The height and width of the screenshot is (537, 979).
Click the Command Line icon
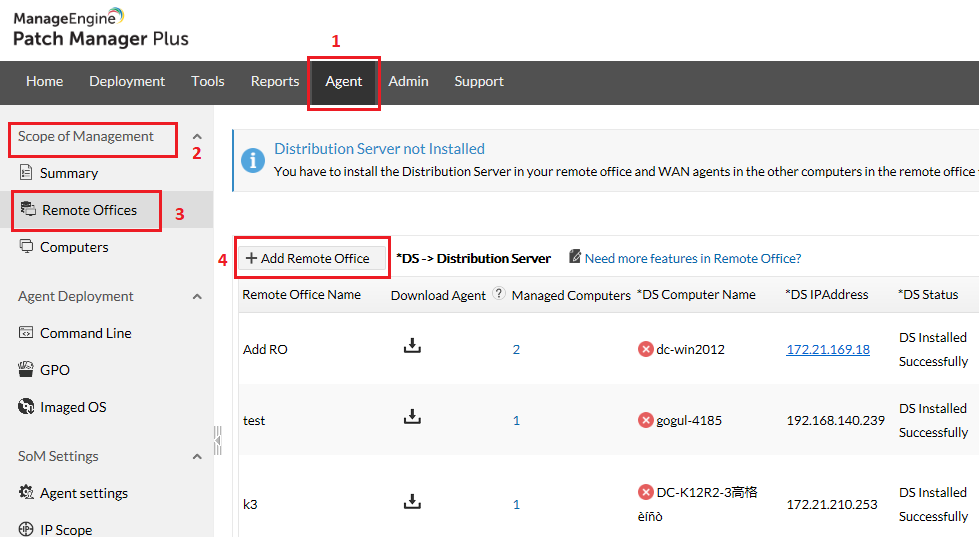pos(26,332)
